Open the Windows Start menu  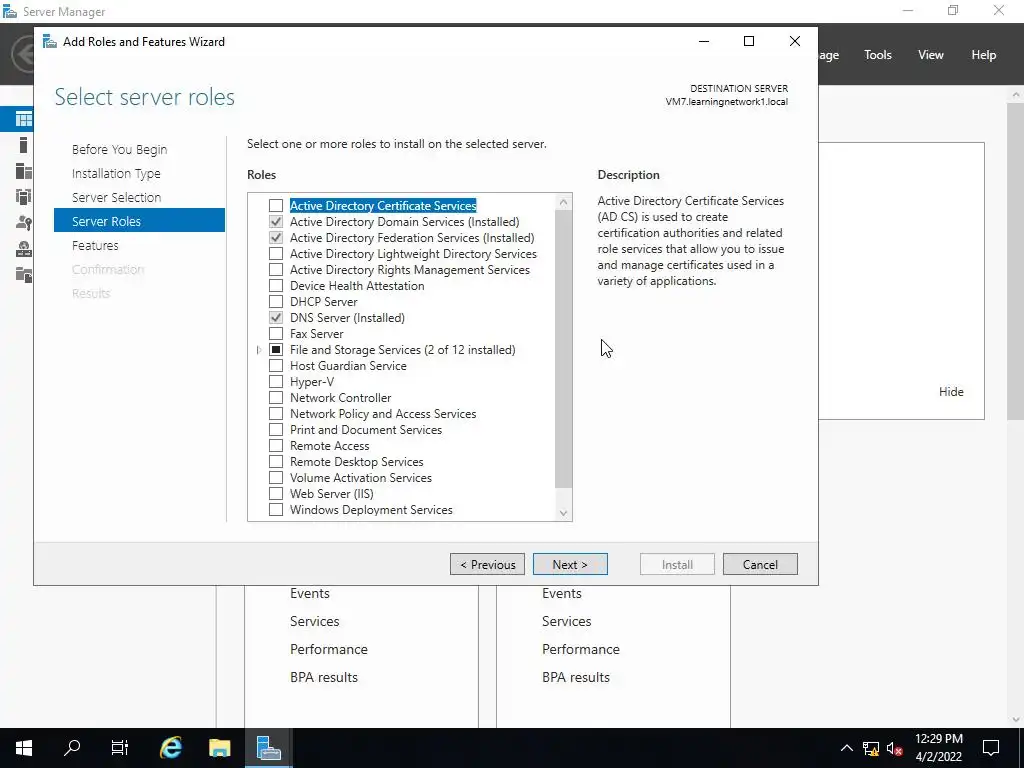pos(24,748)
